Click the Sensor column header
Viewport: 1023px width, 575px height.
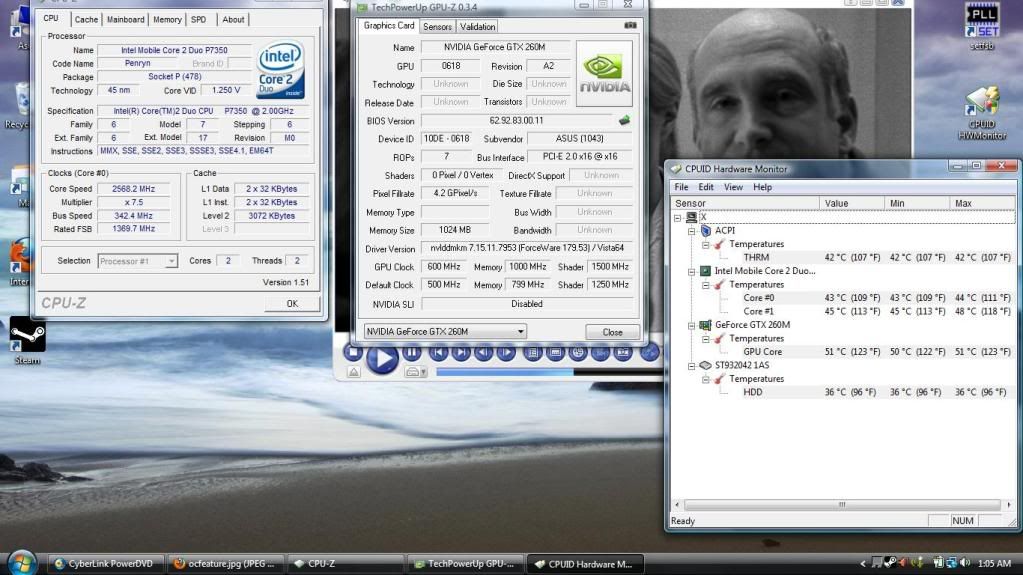[x=744, y=204]
